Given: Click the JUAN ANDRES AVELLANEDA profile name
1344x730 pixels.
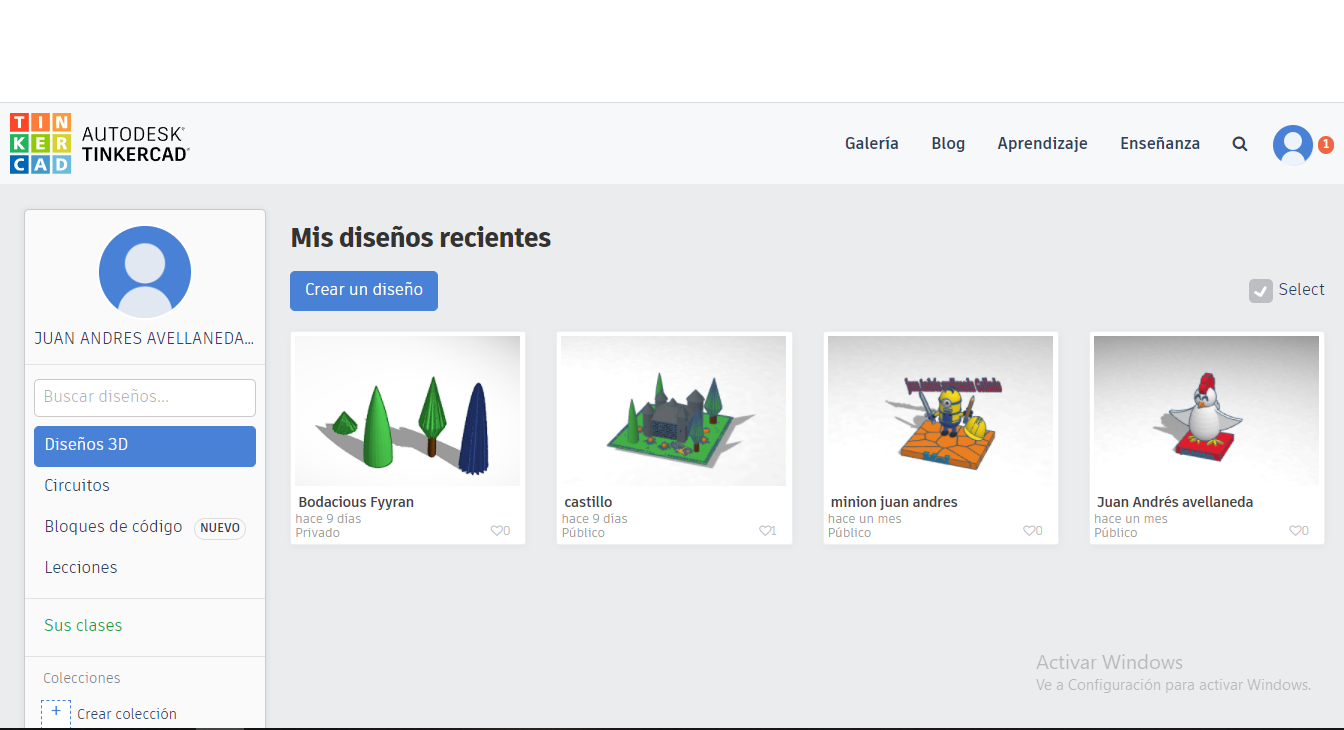Looking at the screenshot, I should pyautogui.click(x=144, y=339).
